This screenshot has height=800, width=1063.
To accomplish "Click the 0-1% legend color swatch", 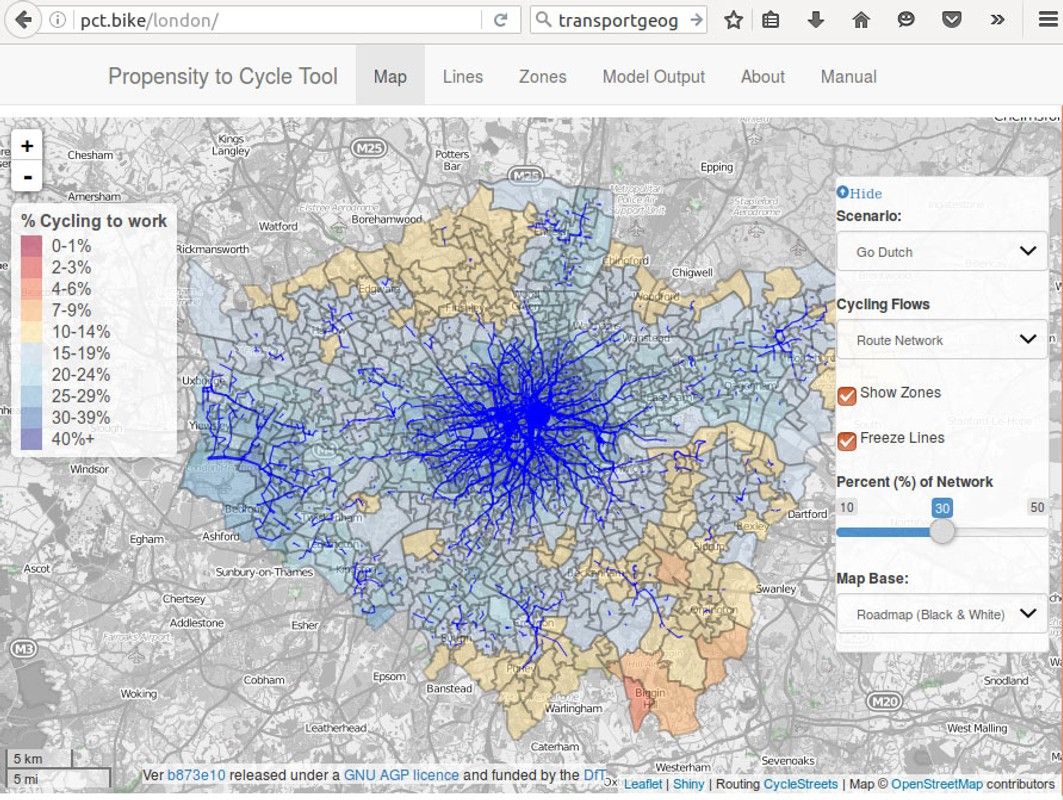I will [31, 245].
